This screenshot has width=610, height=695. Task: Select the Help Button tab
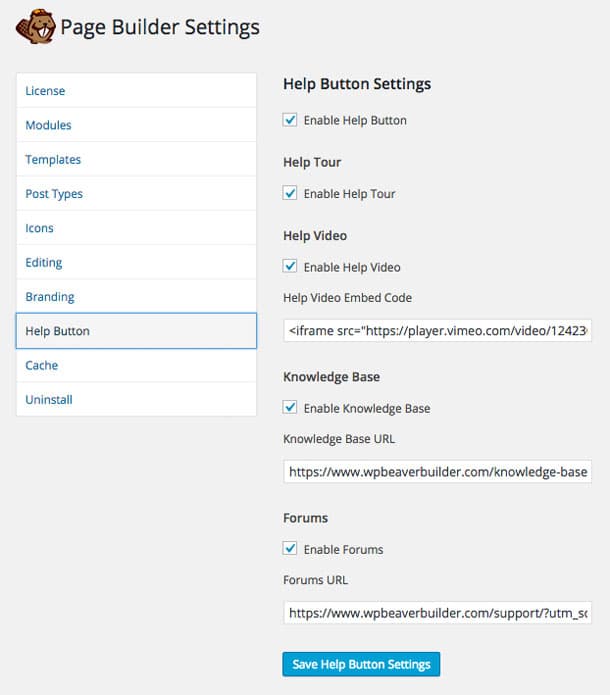click(58, 331)
